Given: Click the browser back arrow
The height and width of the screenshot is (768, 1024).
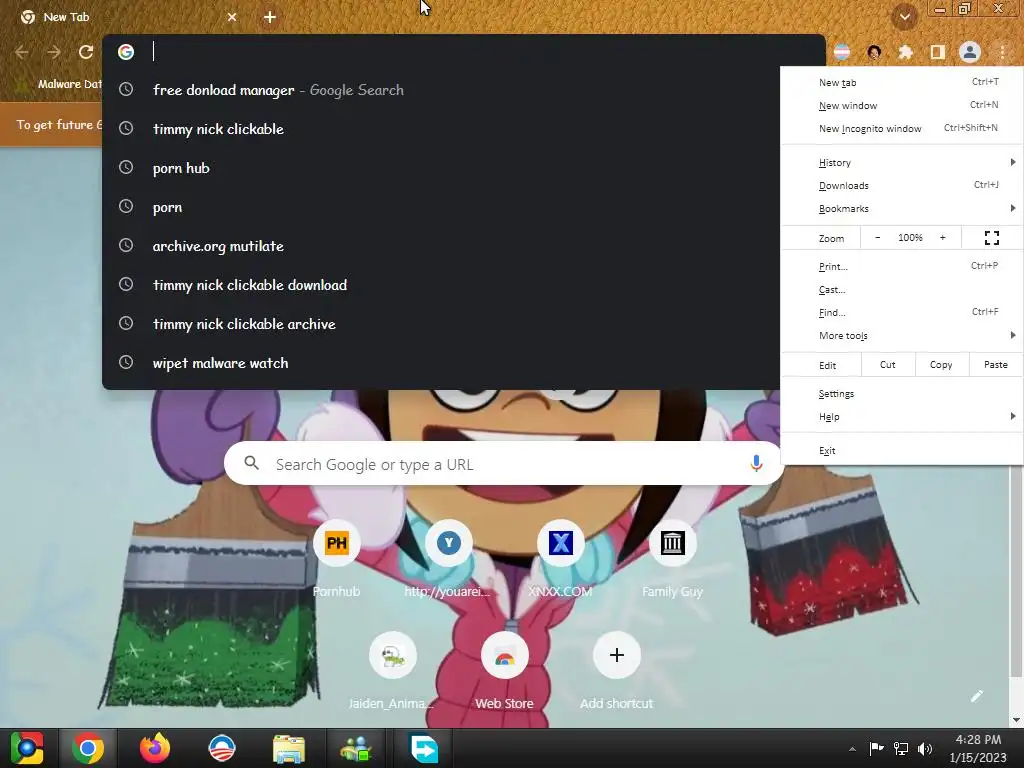Looking at the screenshot, I should click(x=22, y=52).
